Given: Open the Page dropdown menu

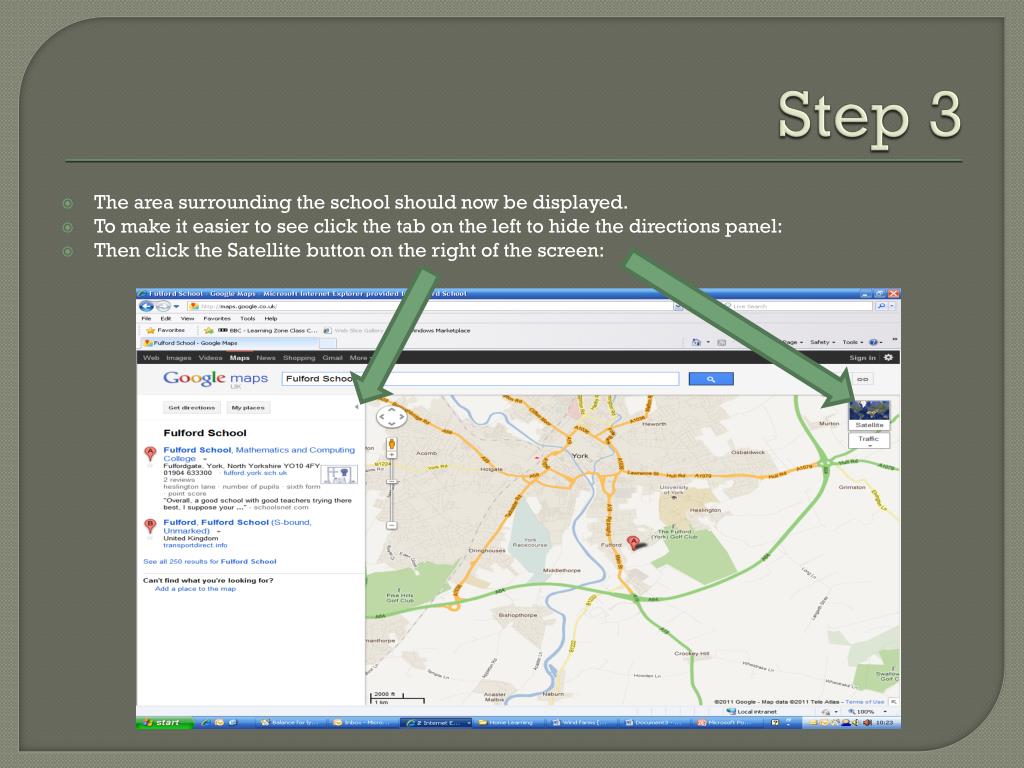Looking at the screenshot, I should 792,342.
